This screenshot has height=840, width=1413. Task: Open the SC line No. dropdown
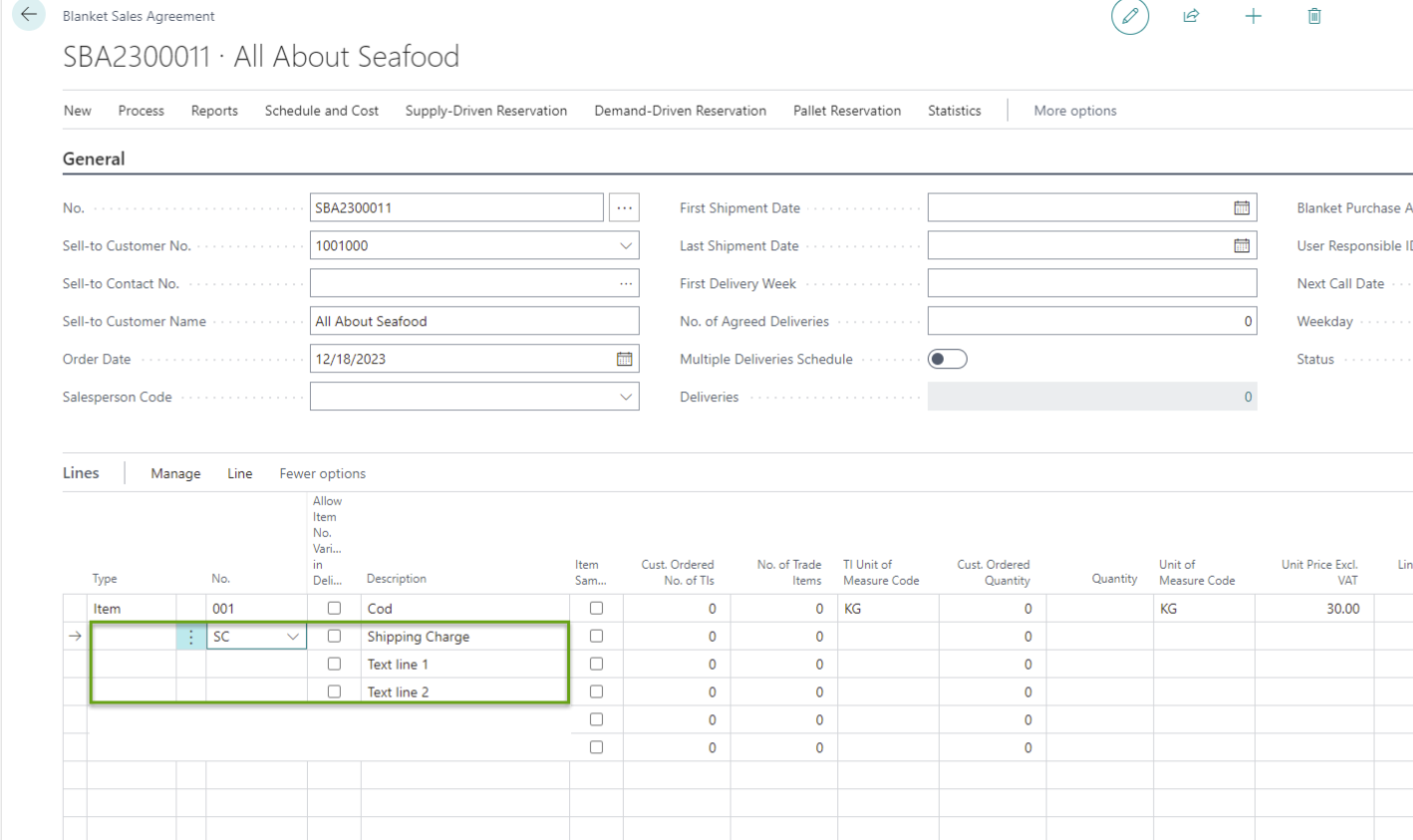[x=293, y=636]
